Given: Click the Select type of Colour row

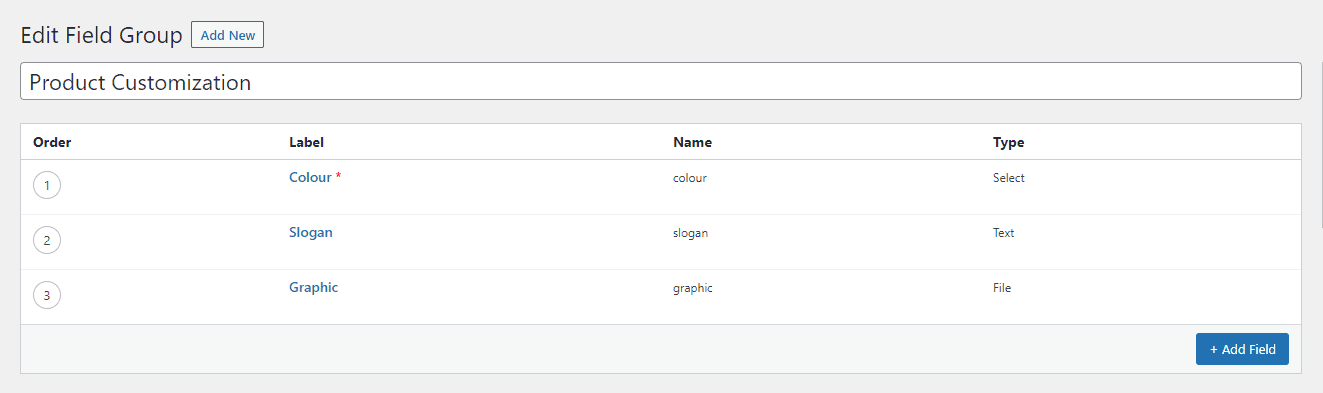Looking at the screenshot, I should [x=1009, y=178].
